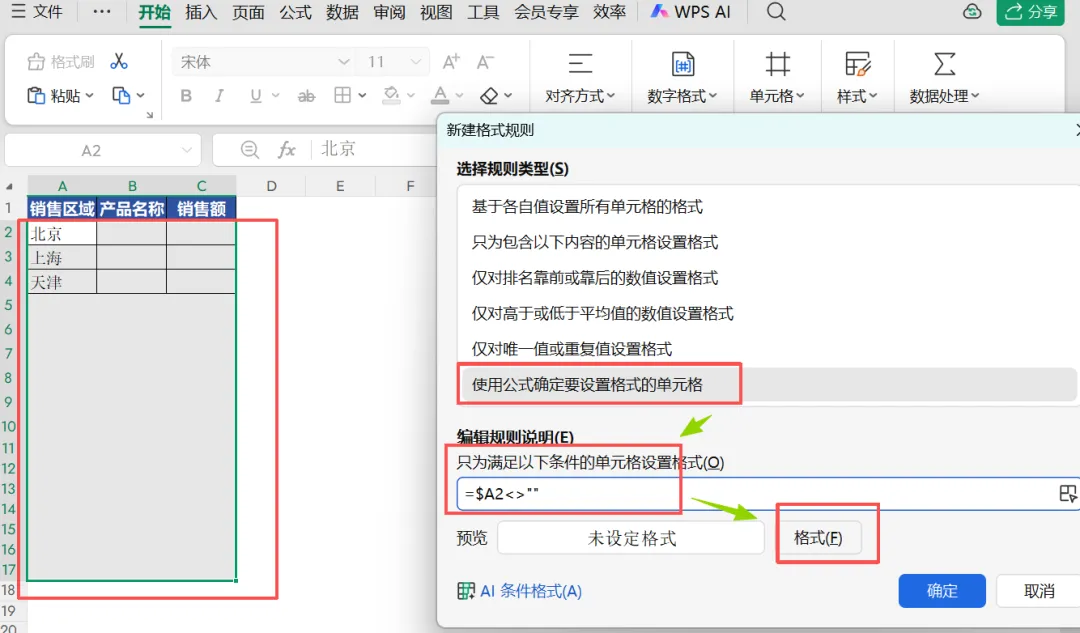Viewport: 1080px width, 633px height.
Task: Expand the fill color dropdown arrow
Action: tap(411, 96)
